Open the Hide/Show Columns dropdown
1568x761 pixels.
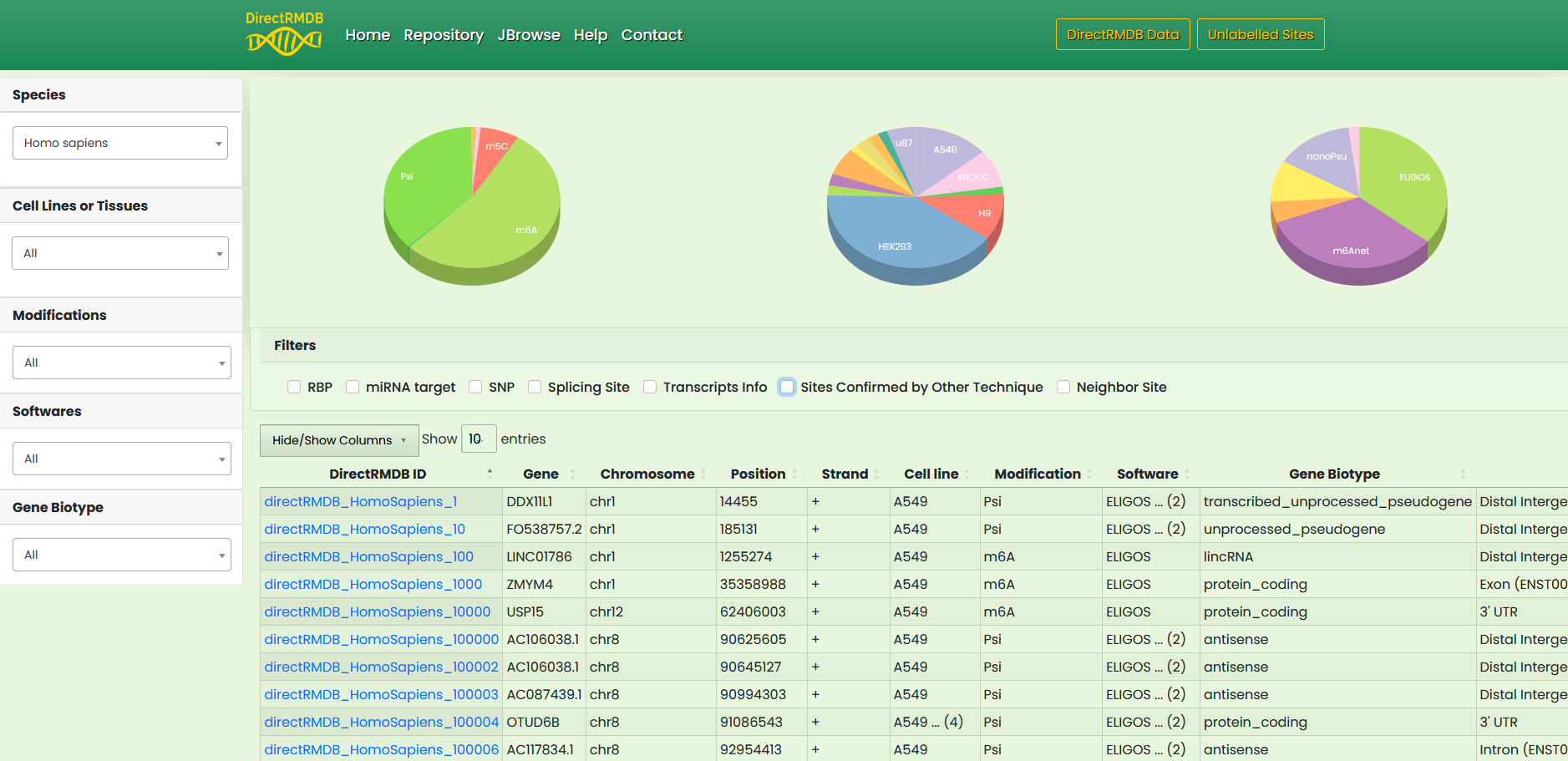point(339,440)
